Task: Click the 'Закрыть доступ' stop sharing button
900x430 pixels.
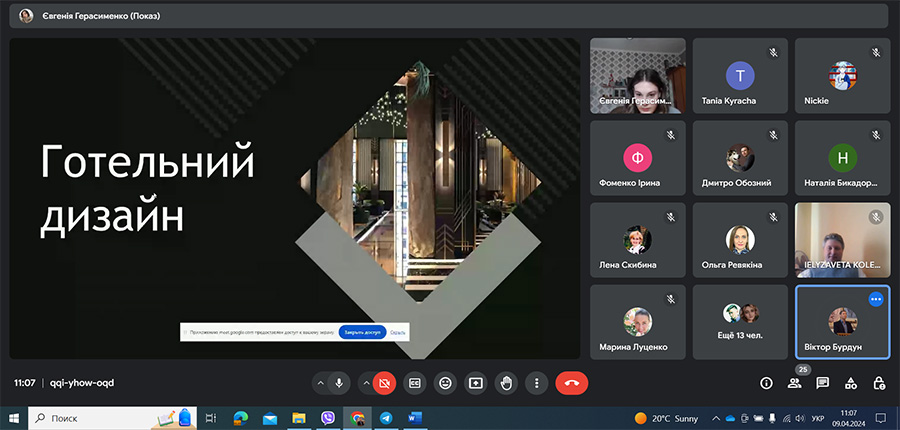Action: [x=362, y=332]
